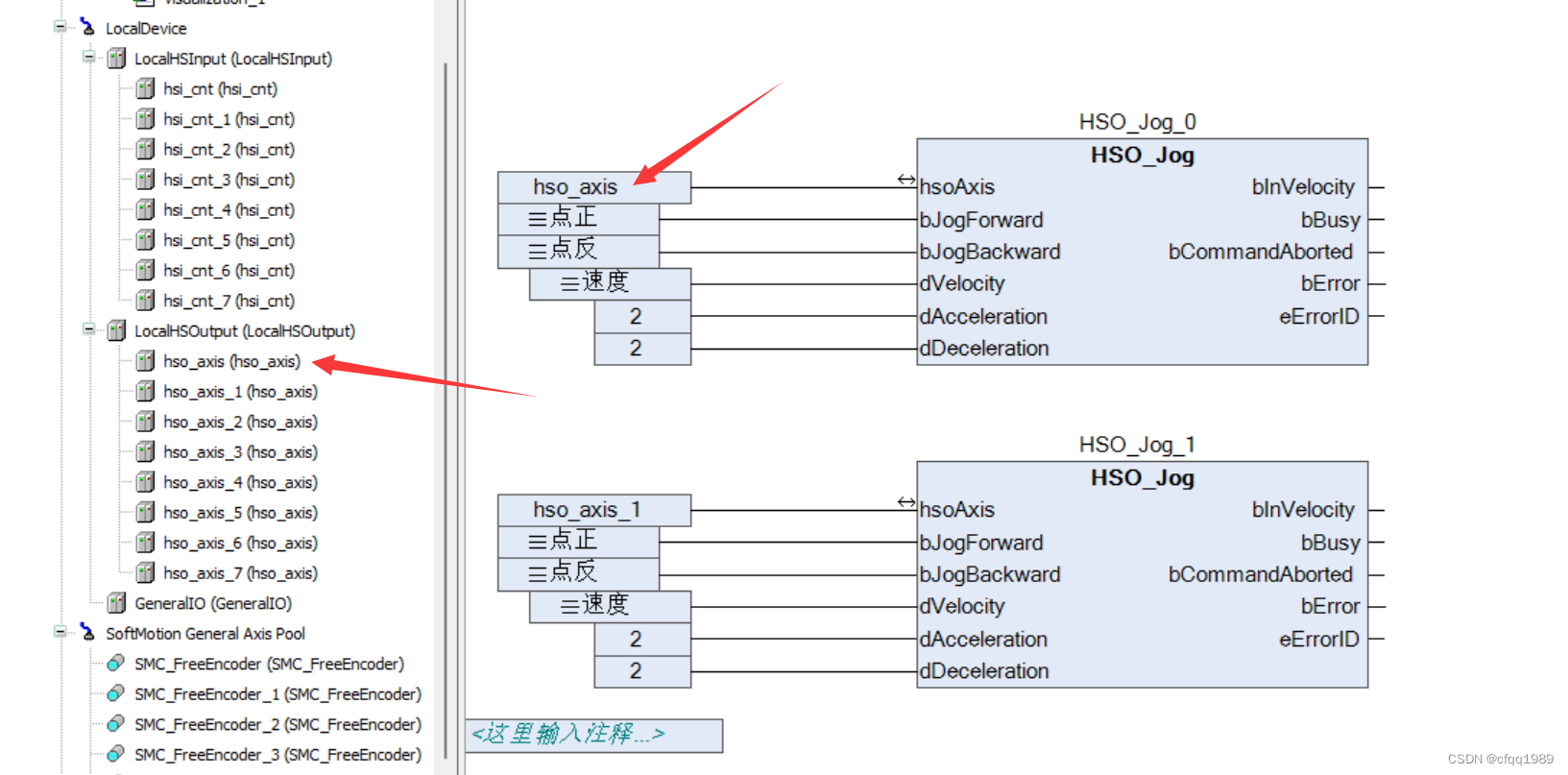Viewport: 1568px width, 775px height.
Task: Collapse the SoftMotion General Axis Pool node
Action: click(x=60, y=632)
